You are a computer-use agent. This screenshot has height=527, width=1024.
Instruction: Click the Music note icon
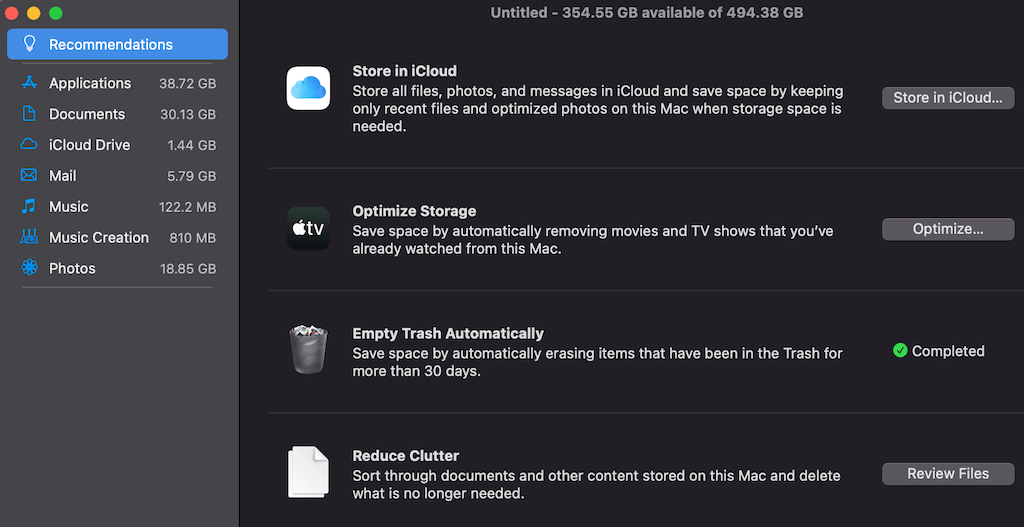coord(29,206)
